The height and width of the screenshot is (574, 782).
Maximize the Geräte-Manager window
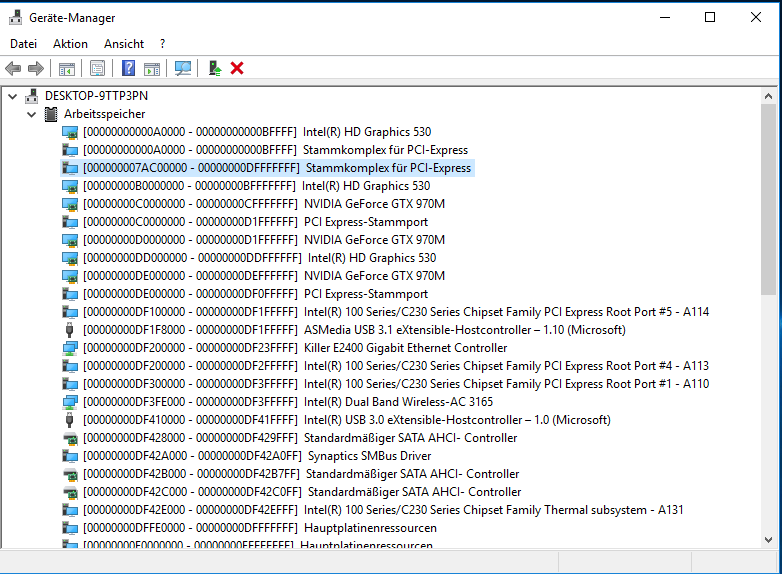point(710,17)
